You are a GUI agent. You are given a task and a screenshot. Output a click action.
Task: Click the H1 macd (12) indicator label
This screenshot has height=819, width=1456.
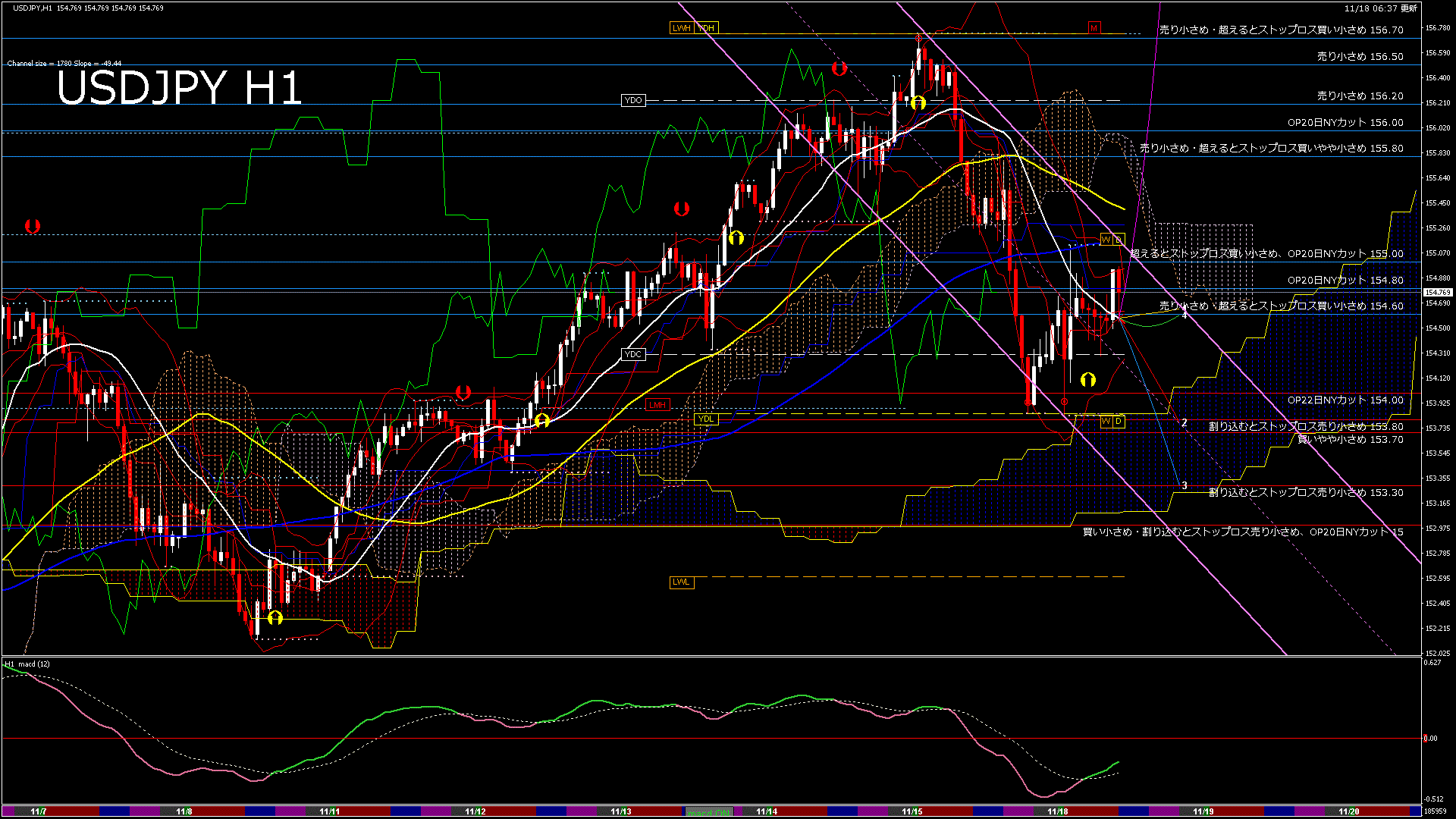click(28, 664)
